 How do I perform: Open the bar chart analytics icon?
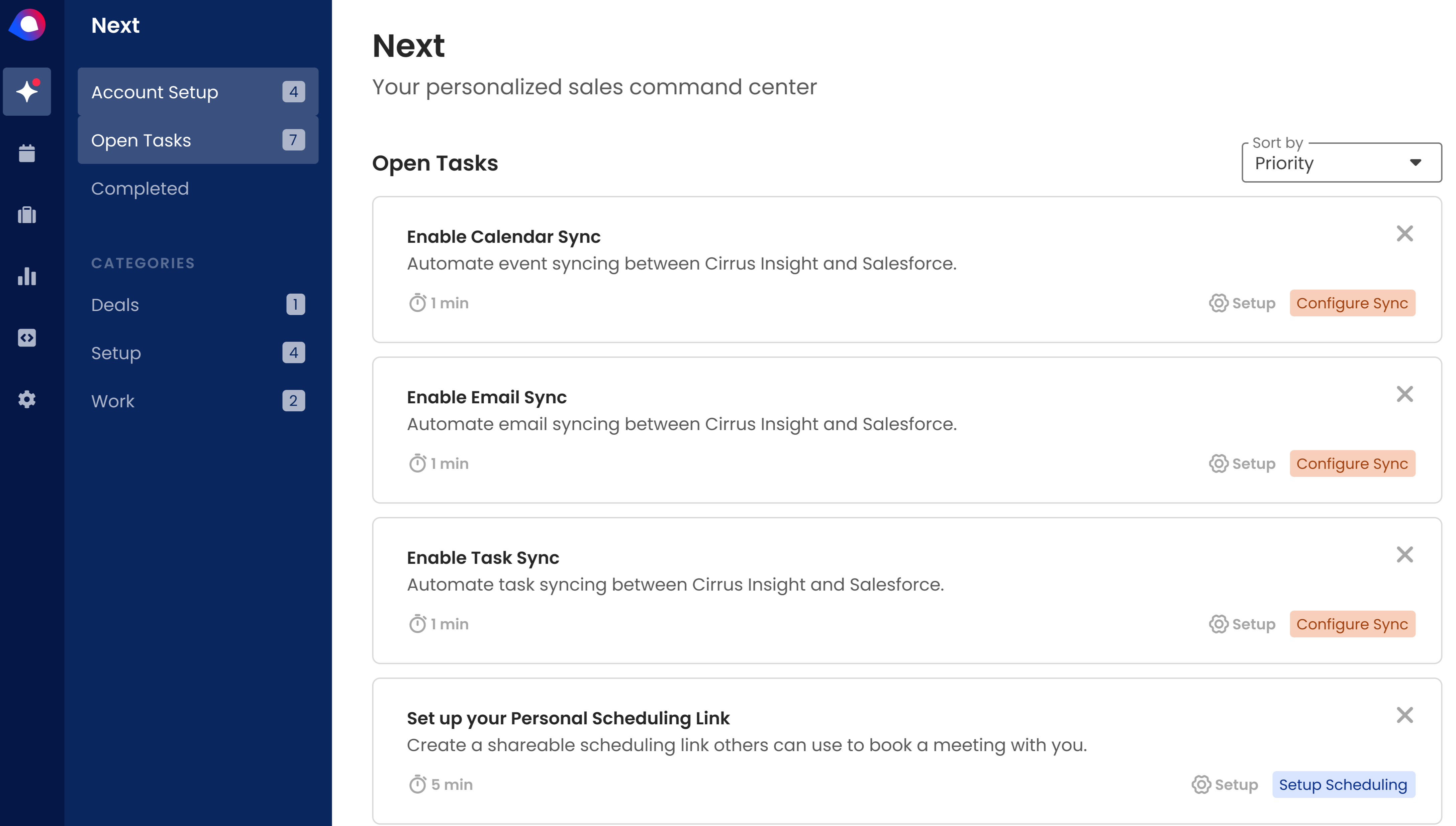pos(27,276)
